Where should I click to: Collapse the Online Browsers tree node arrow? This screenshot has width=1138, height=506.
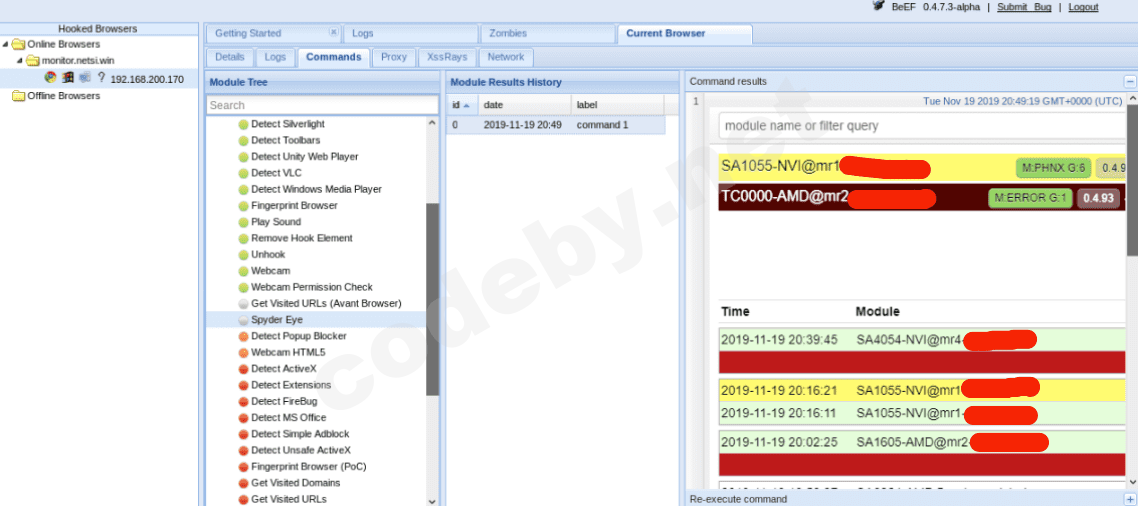[6, 44]
